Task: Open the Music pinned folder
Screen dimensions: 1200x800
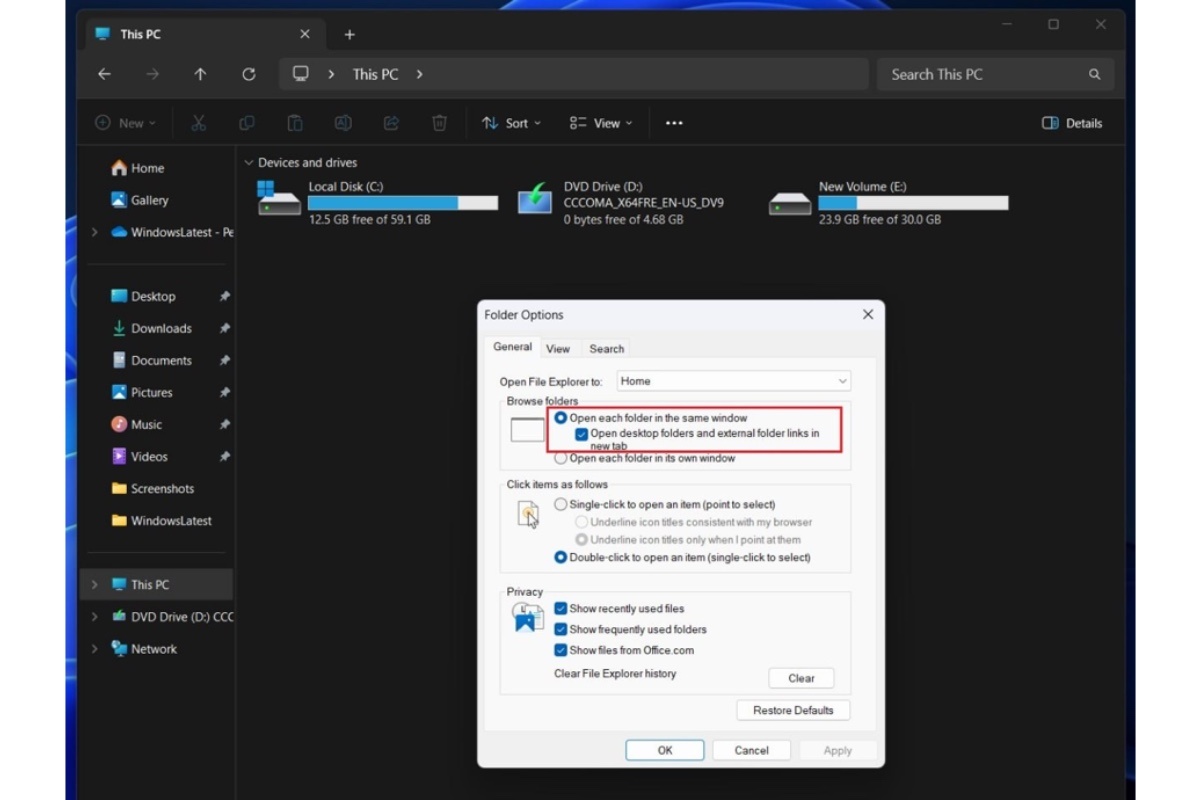Action: (x=136, y=424)
